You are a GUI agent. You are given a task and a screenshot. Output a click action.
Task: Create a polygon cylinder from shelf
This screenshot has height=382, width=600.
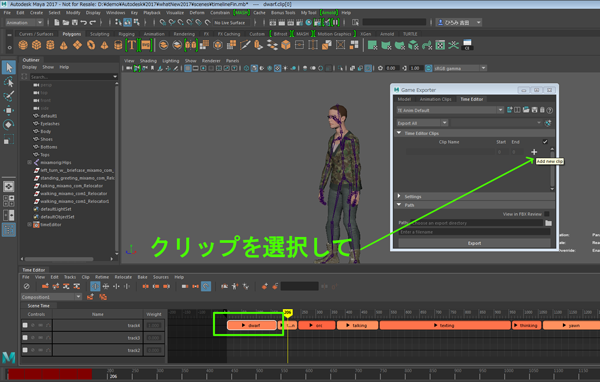point(50,45)
